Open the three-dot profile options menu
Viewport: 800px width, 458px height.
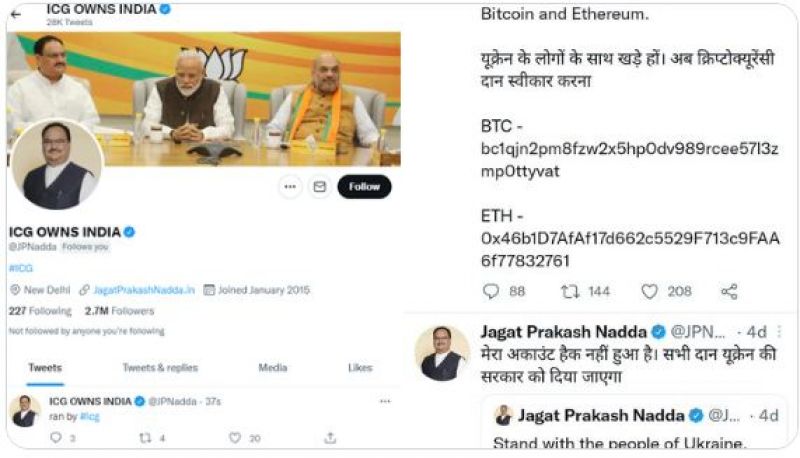point(290,187)
